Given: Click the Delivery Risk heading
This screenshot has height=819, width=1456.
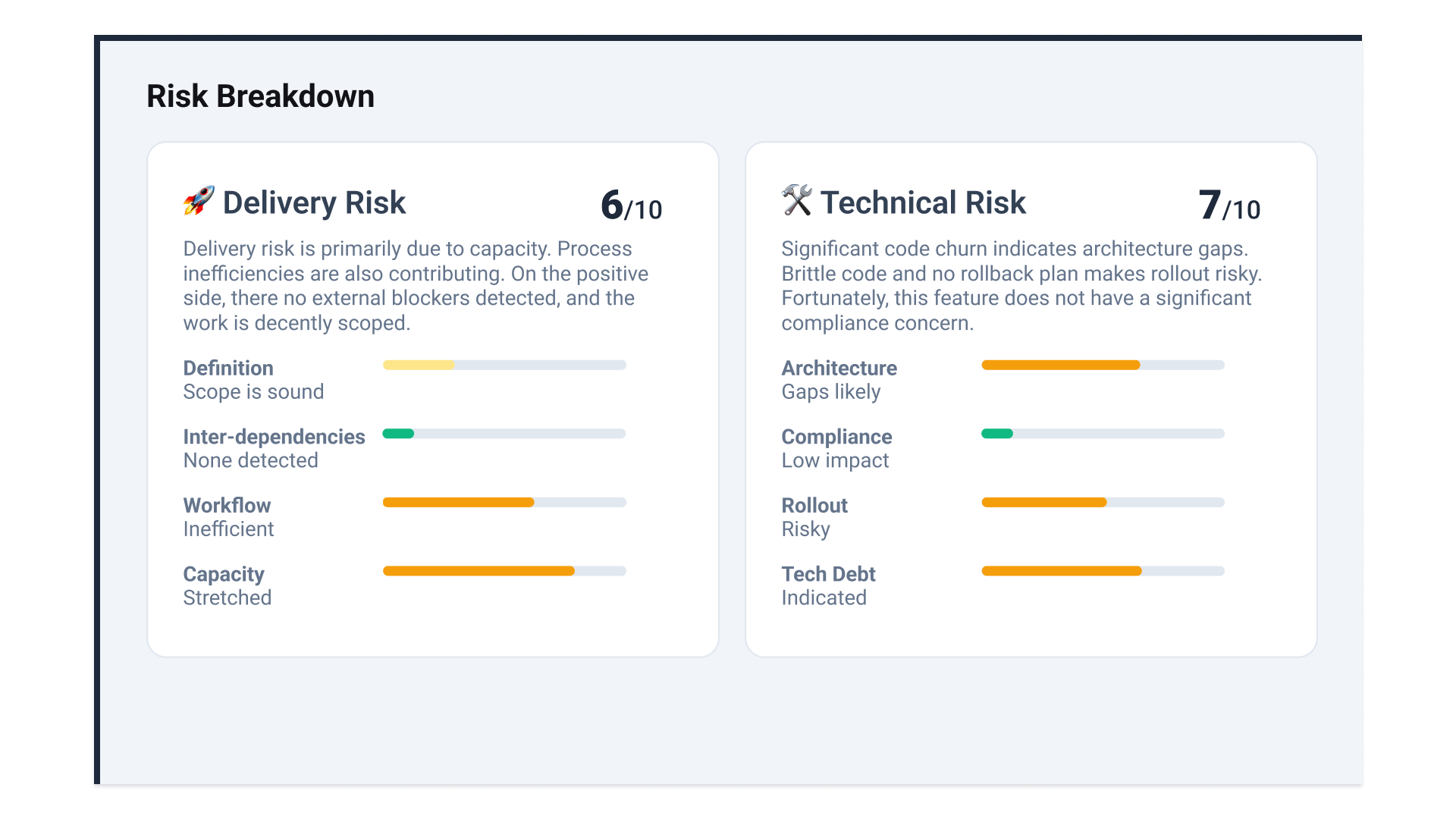Looking at the screenshot, I should coord(314,203).
